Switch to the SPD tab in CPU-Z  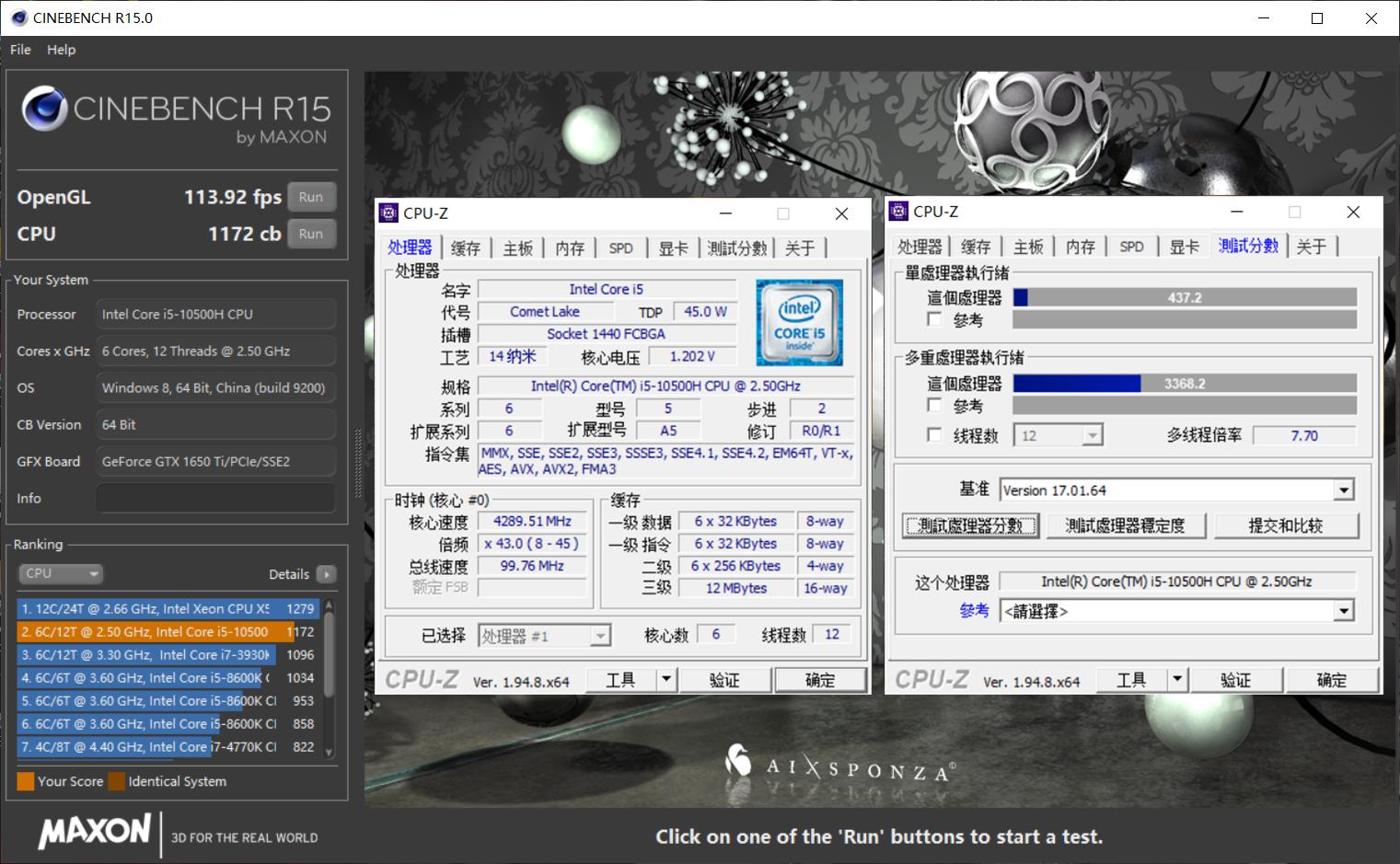pos(620,247)
